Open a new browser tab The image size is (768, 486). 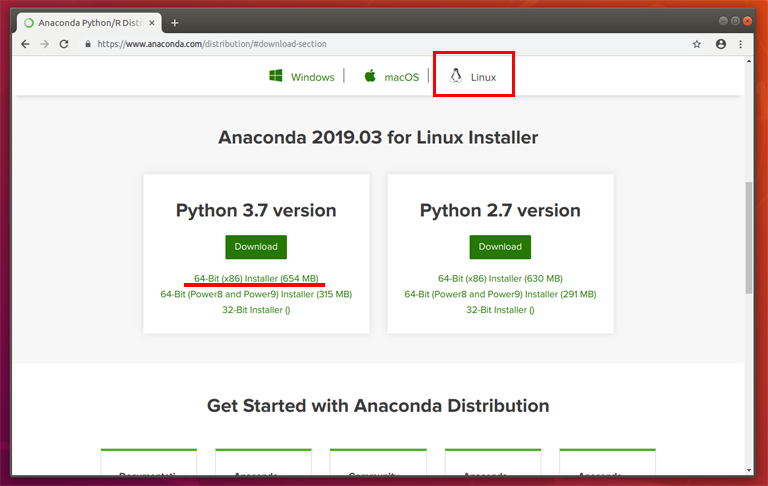174,23
